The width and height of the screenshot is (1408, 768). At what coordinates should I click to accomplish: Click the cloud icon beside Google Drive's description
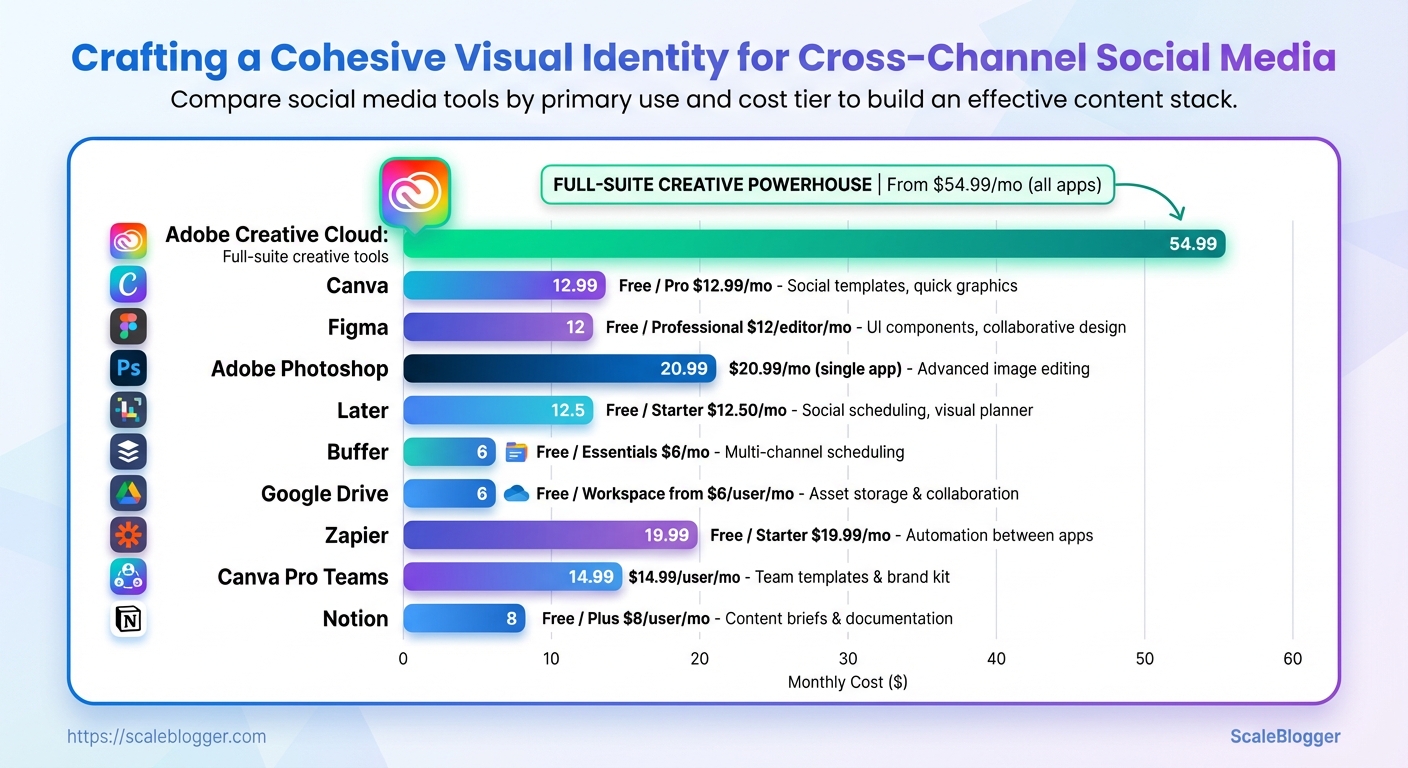click(x=516, y=493)
